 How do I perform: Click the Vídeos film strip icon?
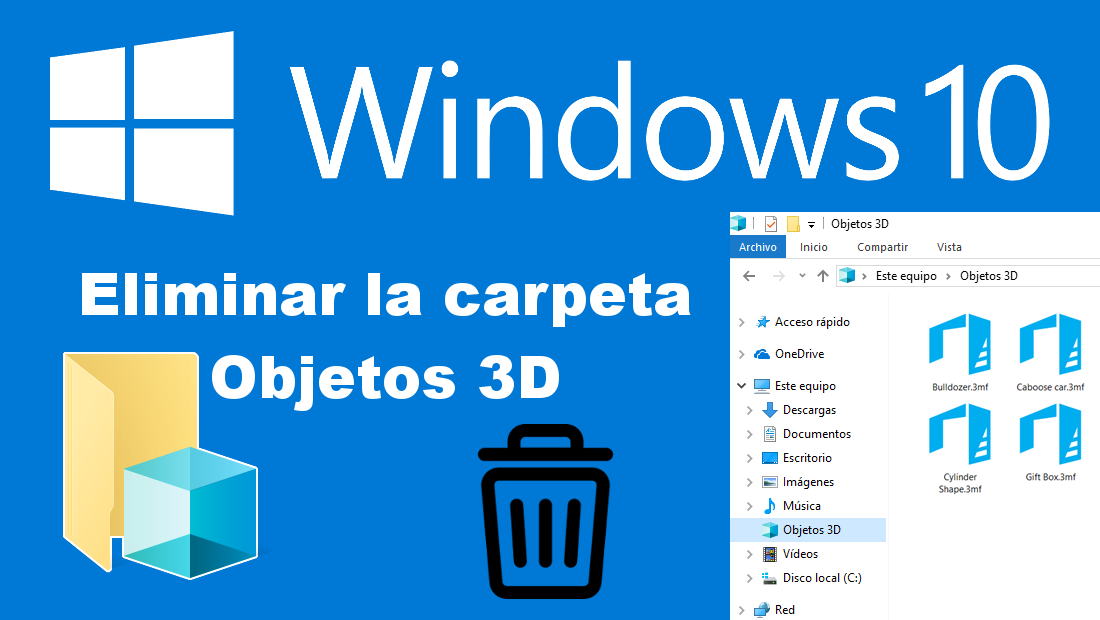pyautogui.click(x=770, y=554)
